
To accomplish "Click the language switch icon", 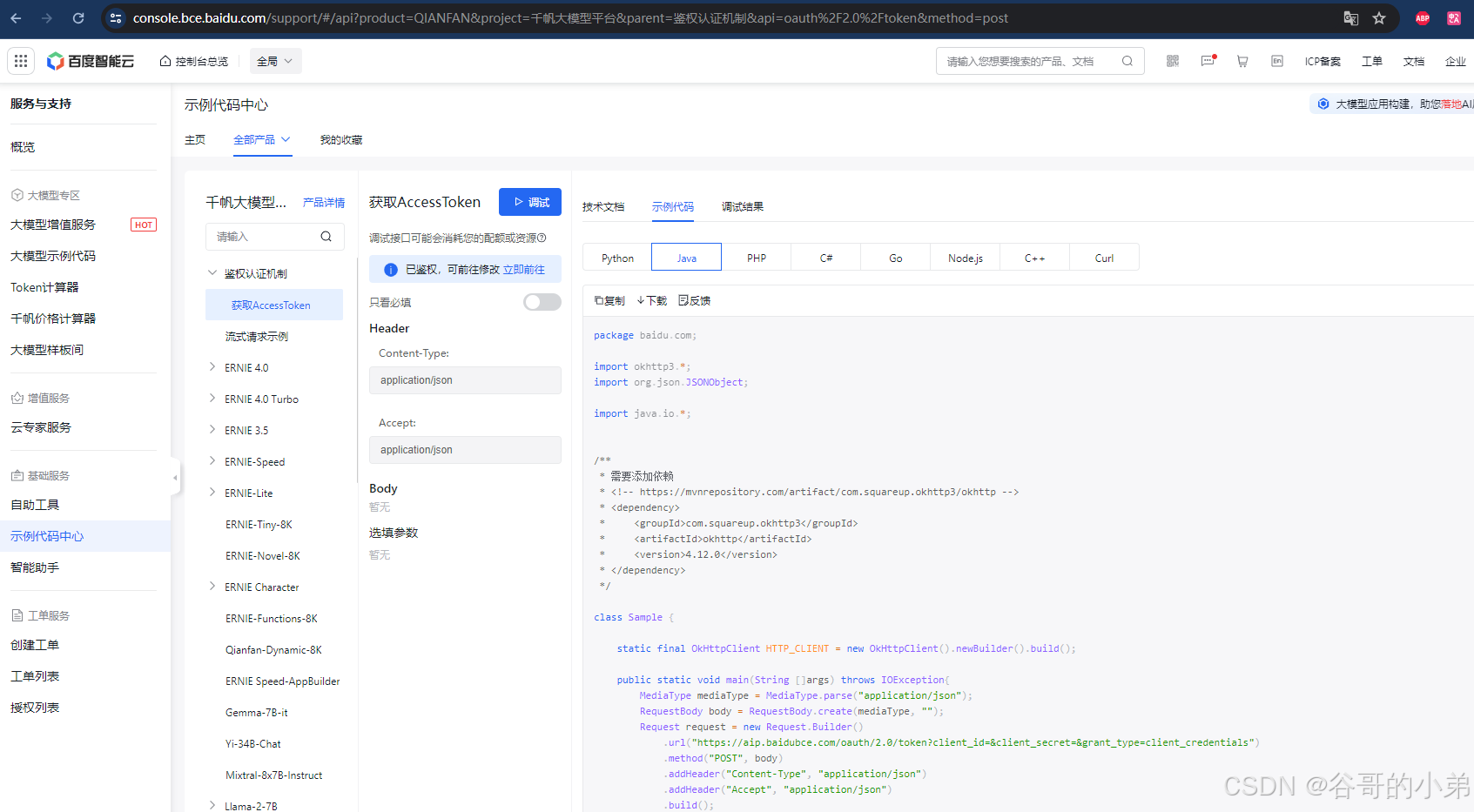I will tap(1277, 61).
